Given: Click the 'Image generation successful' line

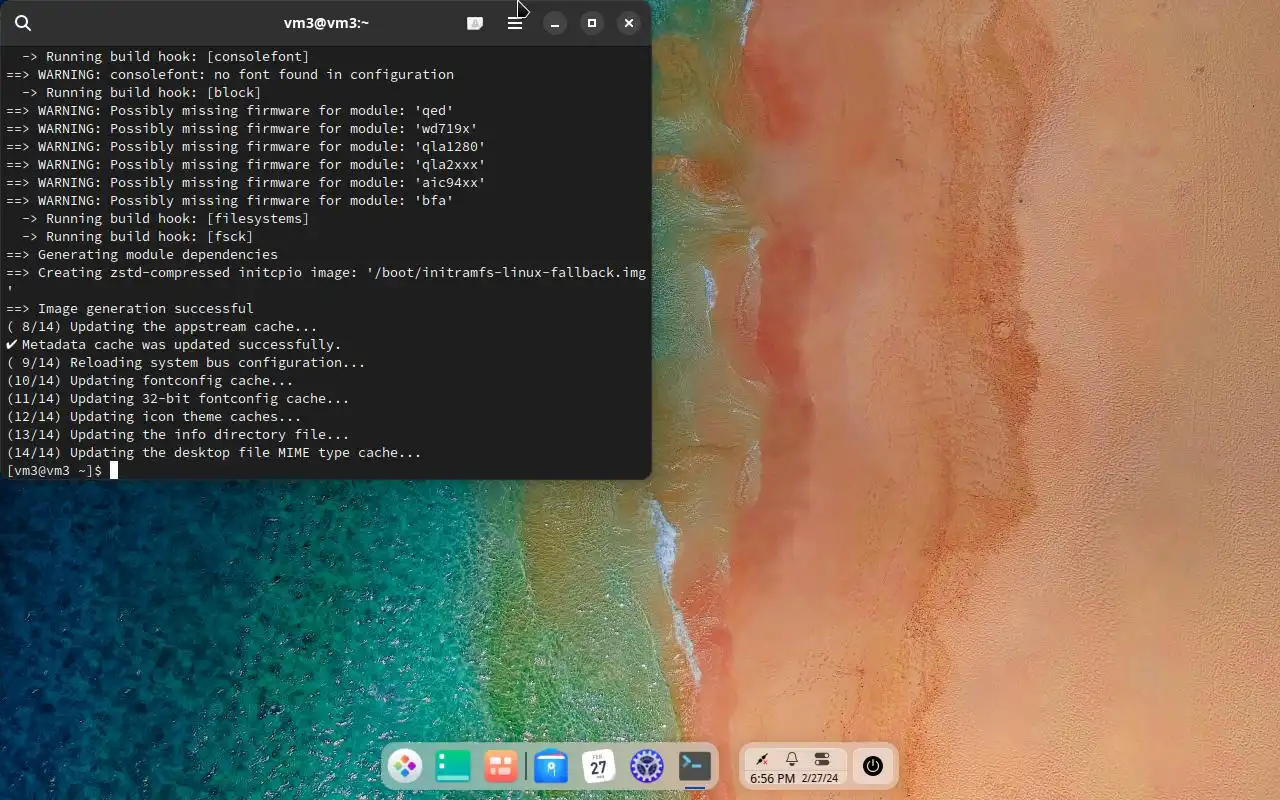Looking at the screenshot, I should tap(130, 308).
